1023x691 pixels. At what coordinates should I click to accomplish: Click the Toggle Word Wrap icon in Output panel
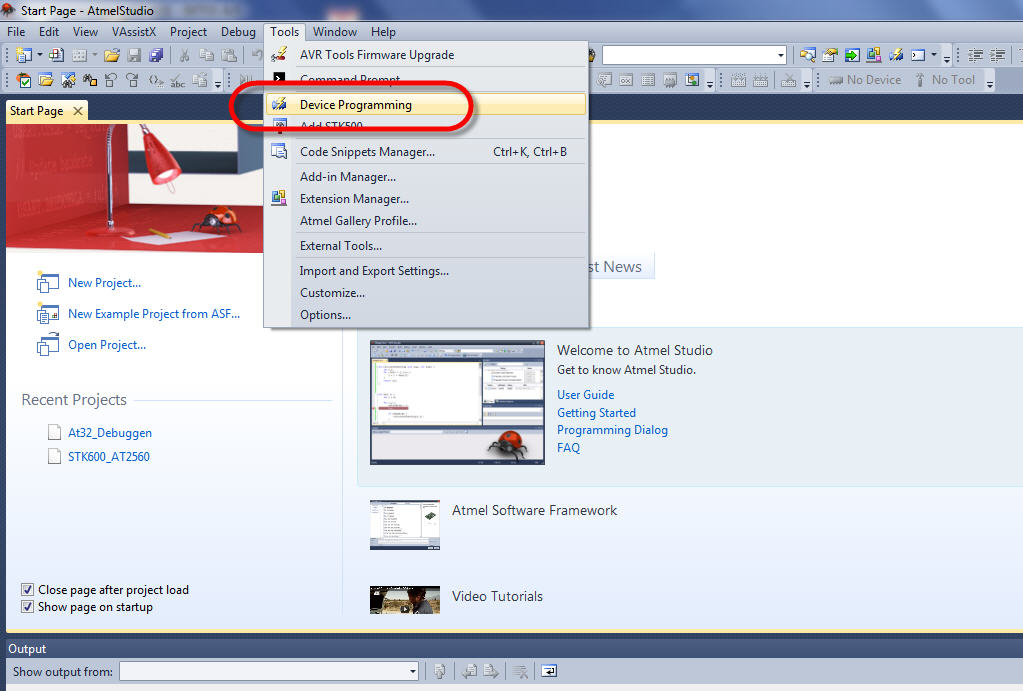point(549,671)
